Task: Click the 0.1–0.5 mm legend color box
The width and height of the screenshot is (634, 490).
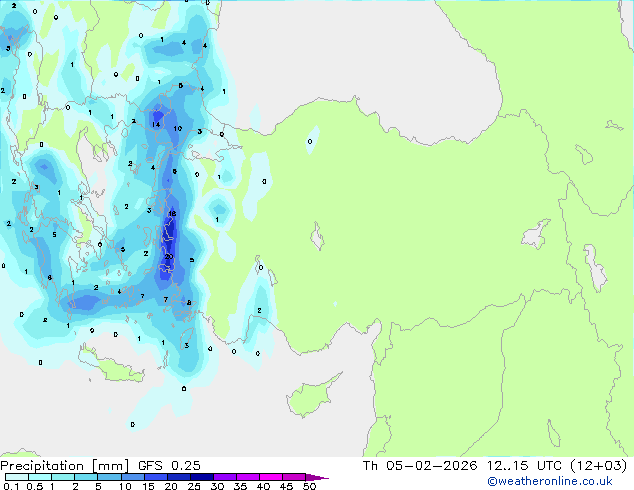Action: [17, 477]
